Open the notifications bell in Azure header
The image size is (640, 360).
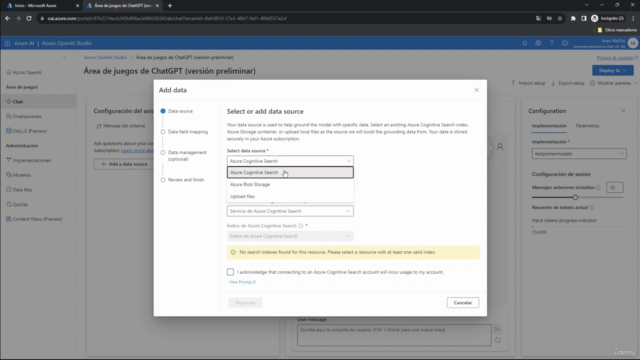click(524, 43)
